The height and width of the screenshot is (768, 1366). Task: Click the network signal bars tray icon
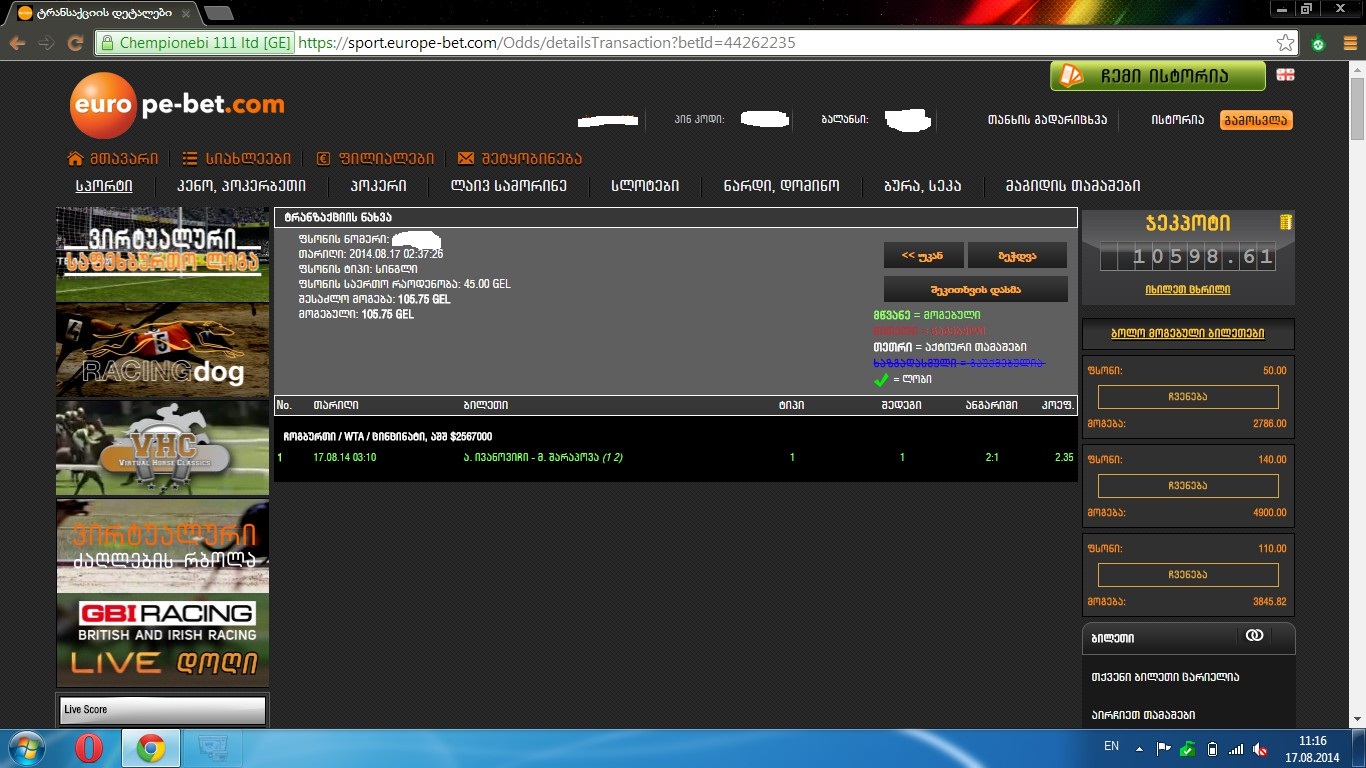point(1236,749)
